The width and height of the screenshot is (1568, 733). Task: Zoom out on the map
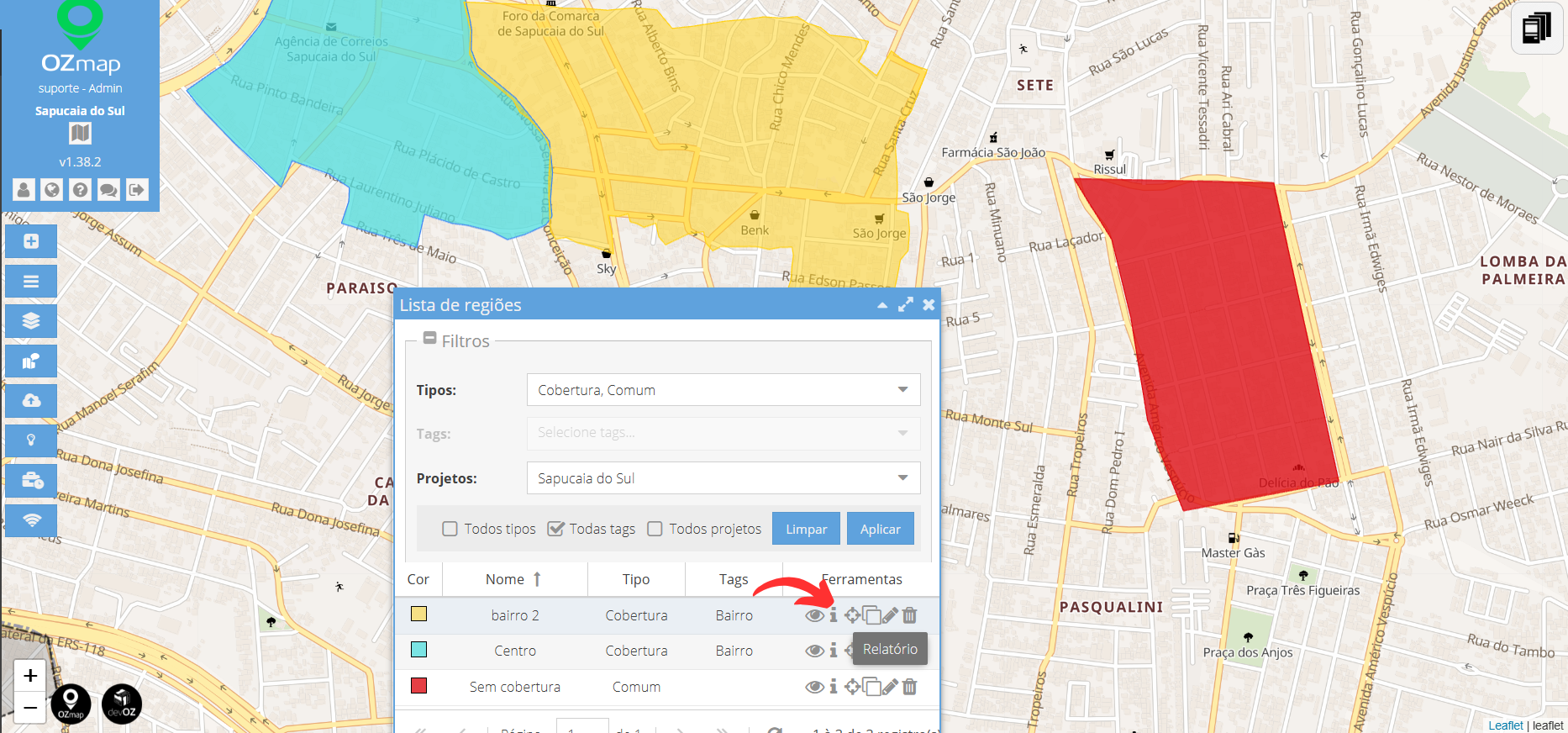[x=30, y=708]
